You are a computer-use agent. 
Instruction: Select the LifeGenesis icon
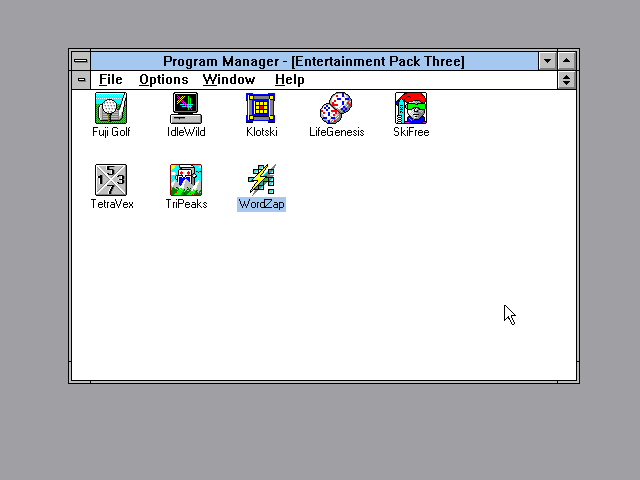336,108
